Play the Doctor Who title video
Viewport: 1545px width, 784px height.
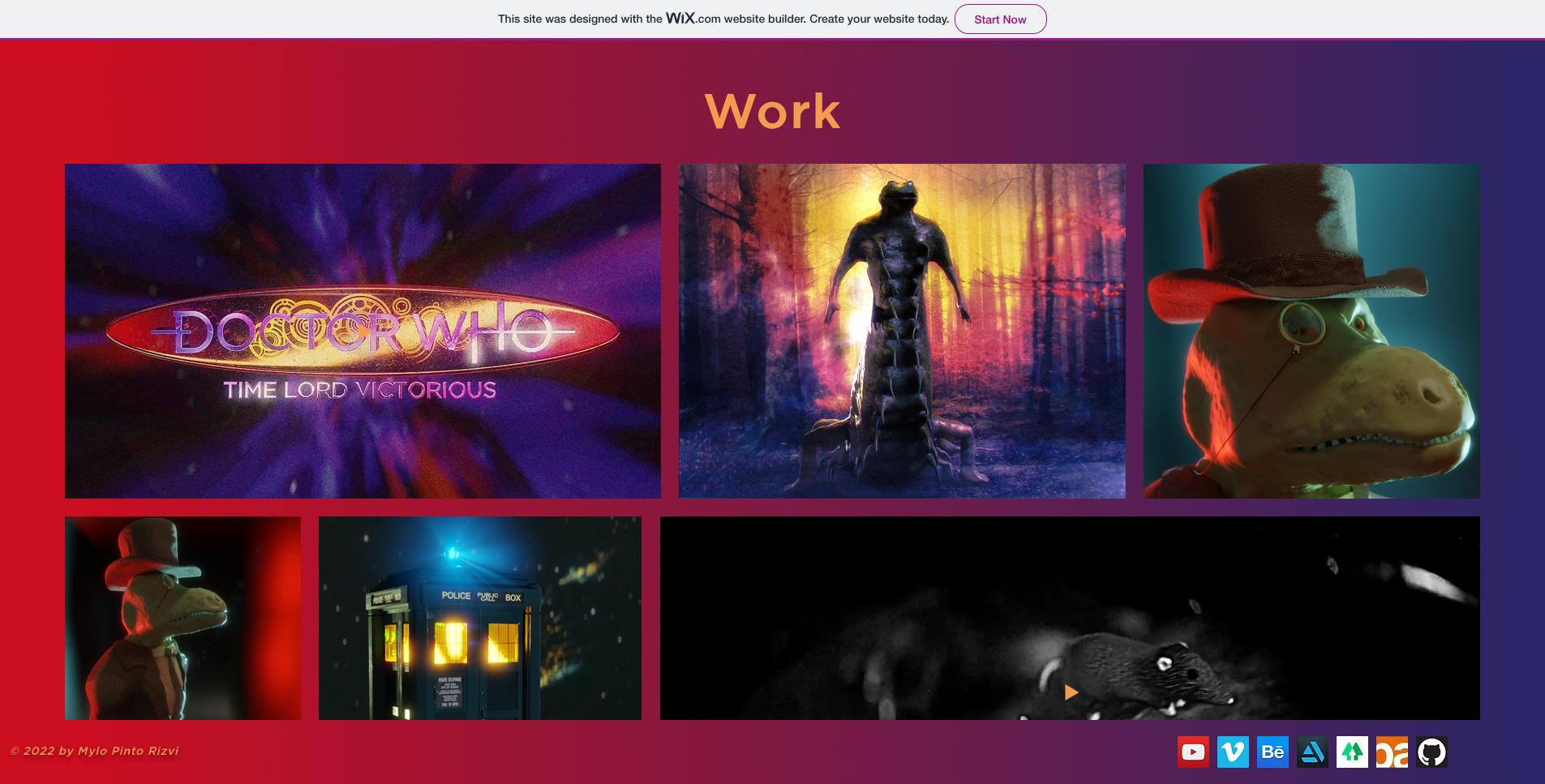[363, 331]
